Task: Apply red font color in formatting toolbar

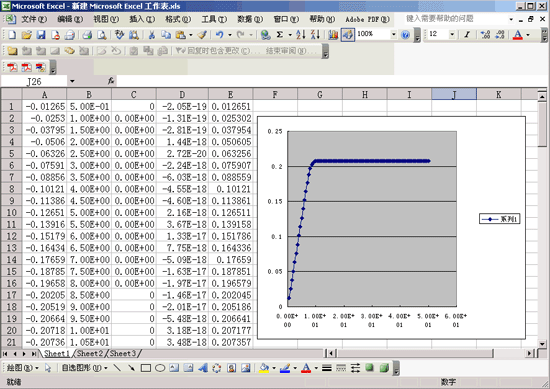Action: [x=518, y=35]
